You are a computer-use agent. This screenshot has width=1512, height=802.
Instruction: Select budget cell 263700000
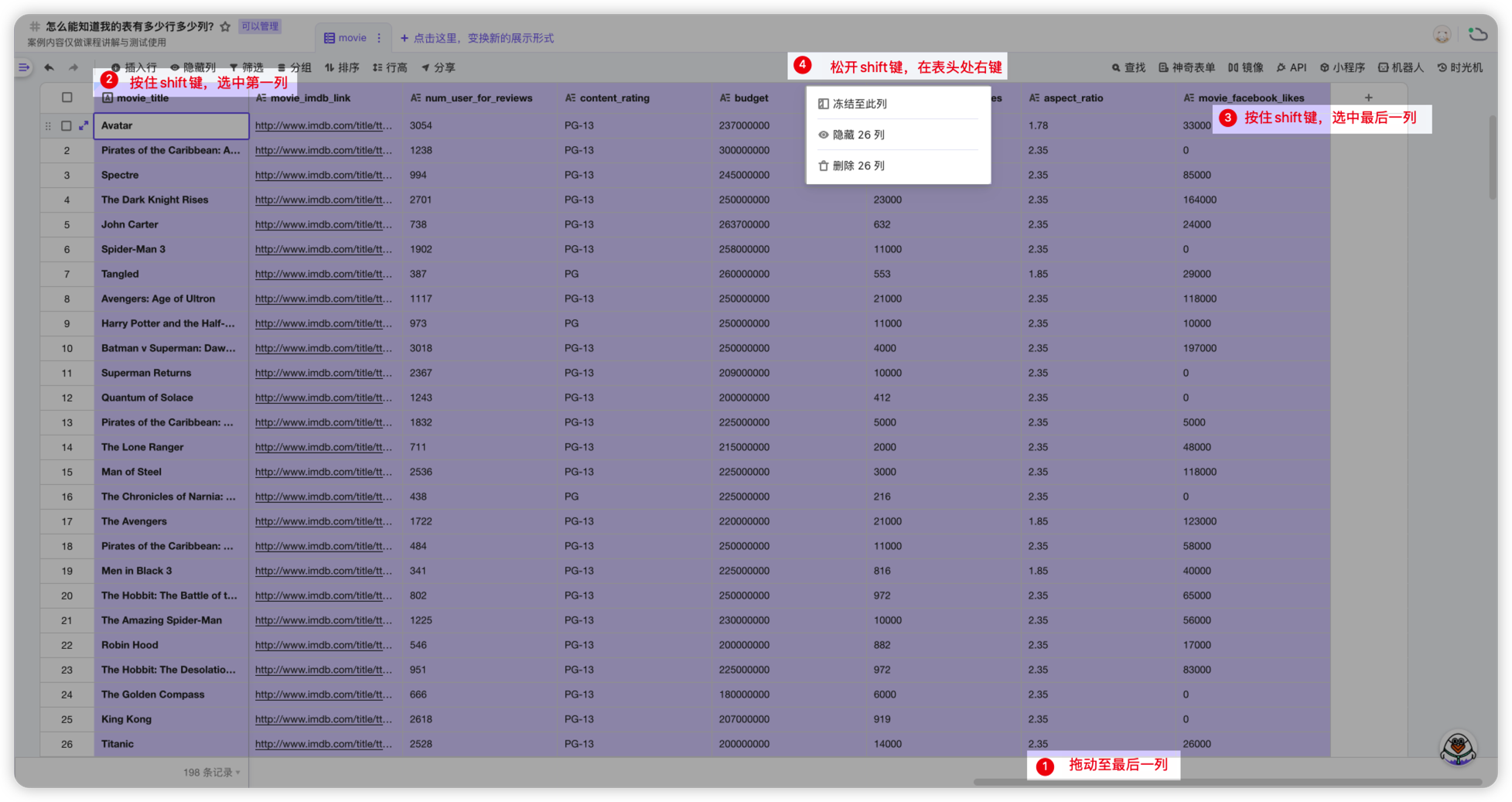[790, 224]
